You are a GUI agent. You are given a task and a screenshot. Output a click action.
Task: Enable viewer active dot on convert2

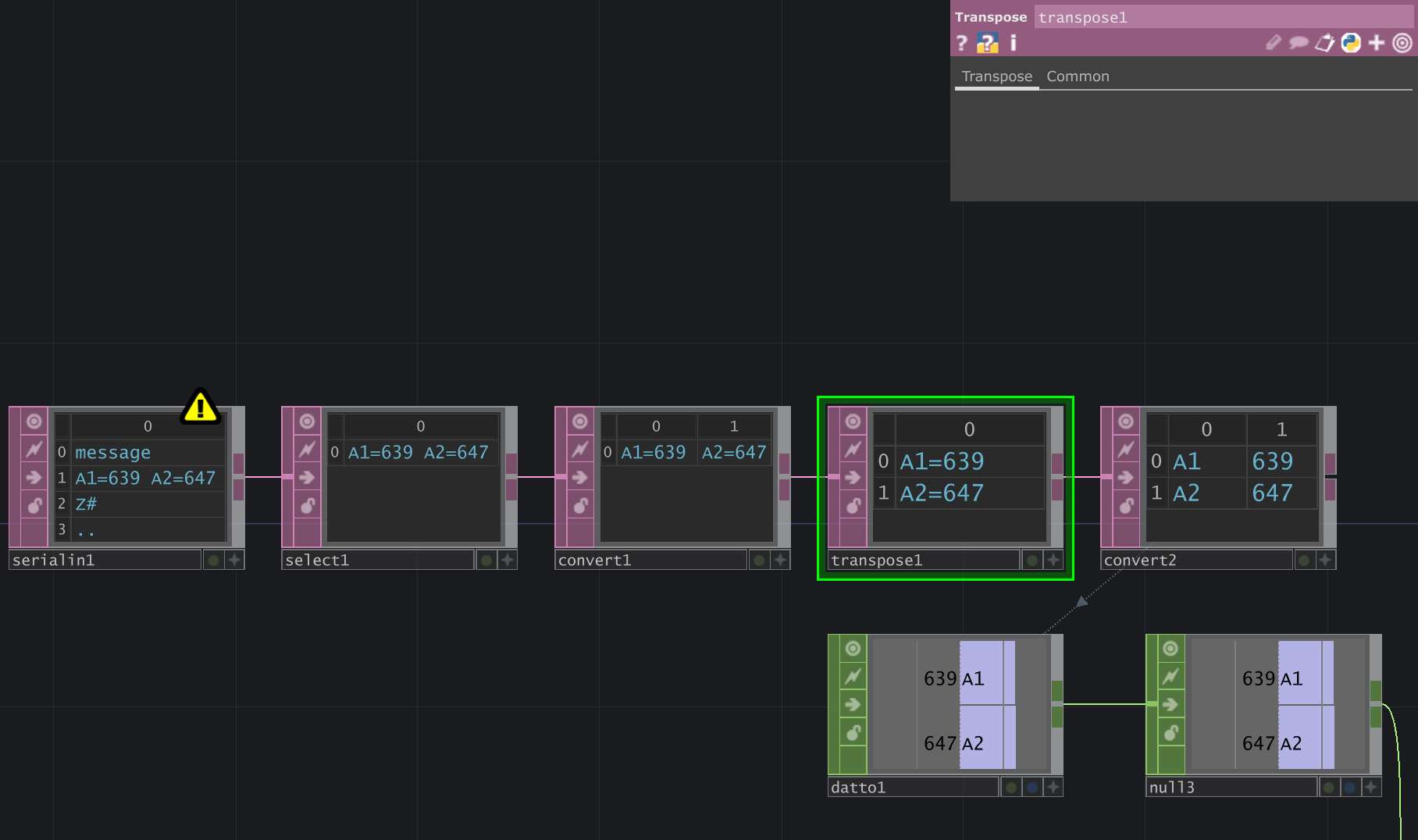click(x=1304, y=560)
